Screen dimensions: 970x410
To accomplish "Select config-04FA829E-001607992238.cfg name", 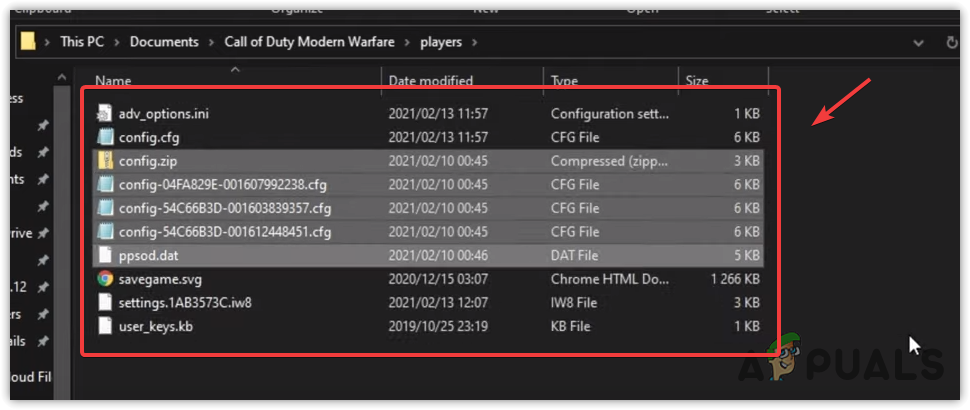I will click(x=223, y=184).
